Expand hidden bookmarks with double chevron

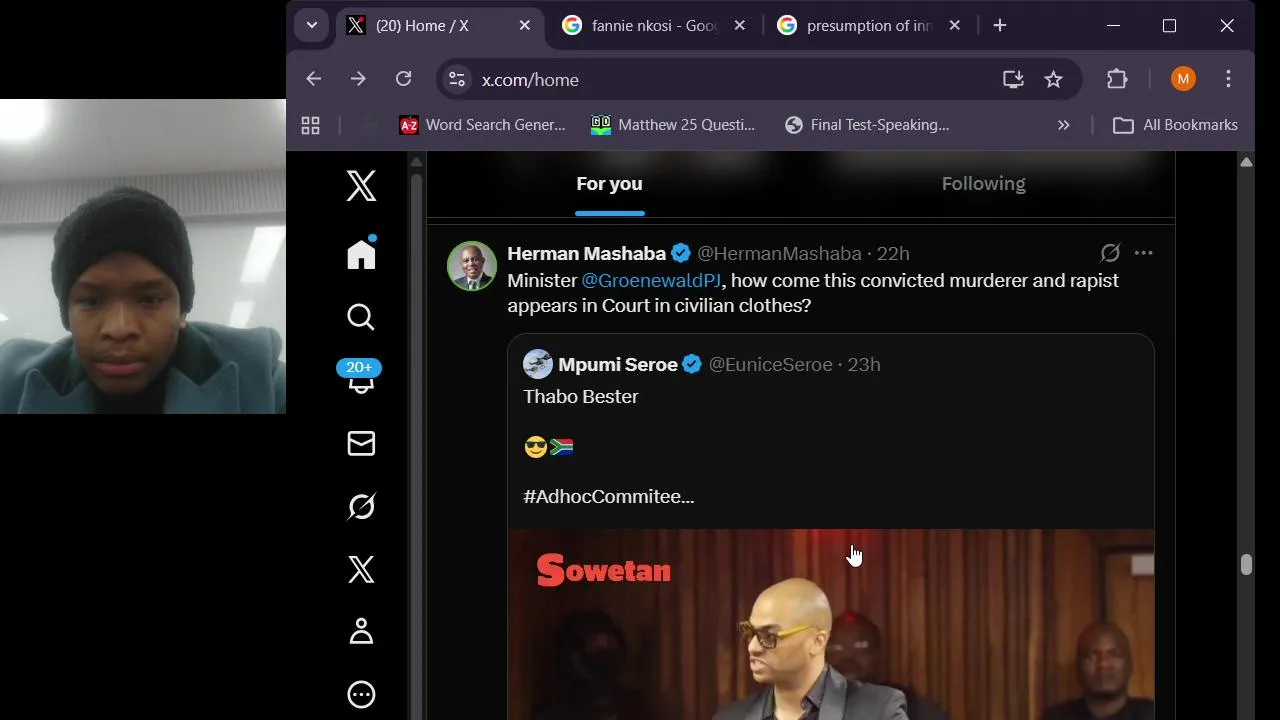(1063, 125)
